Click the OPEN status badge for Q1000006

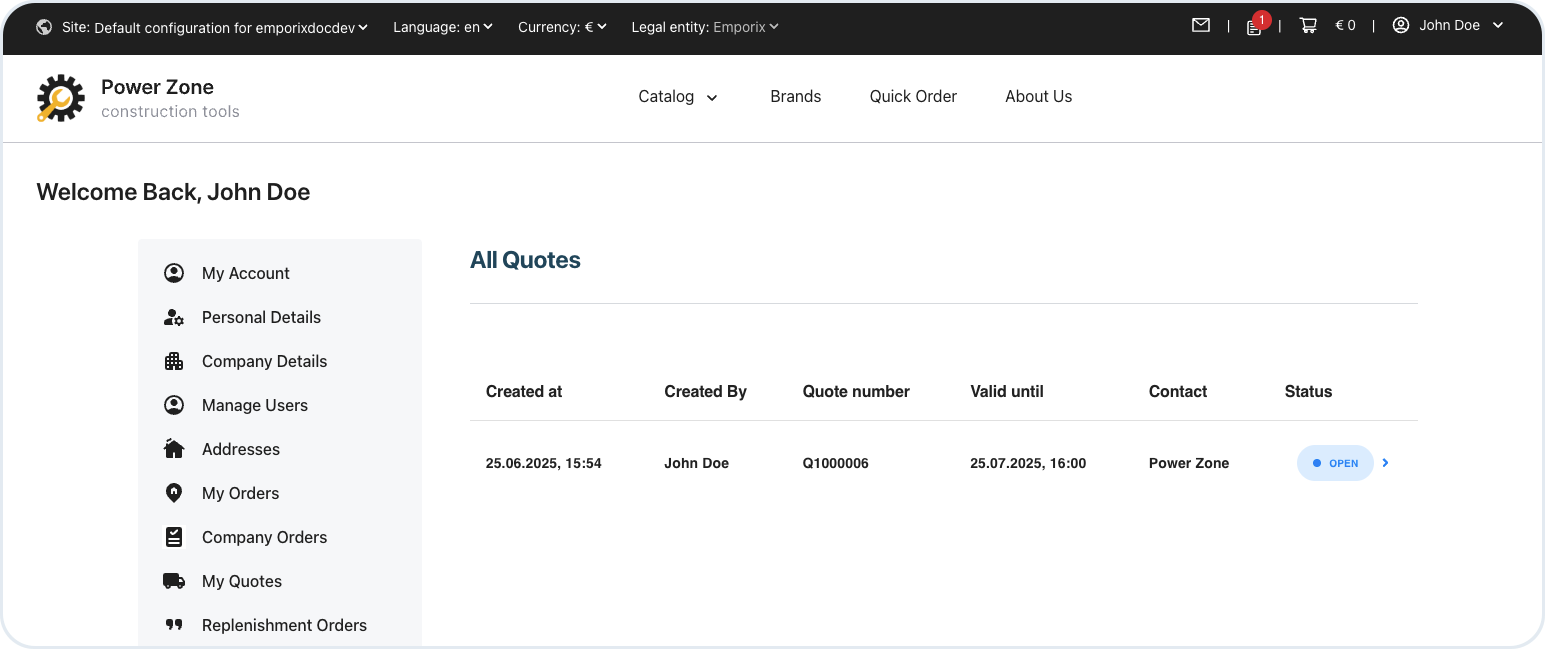(1335, 463)
